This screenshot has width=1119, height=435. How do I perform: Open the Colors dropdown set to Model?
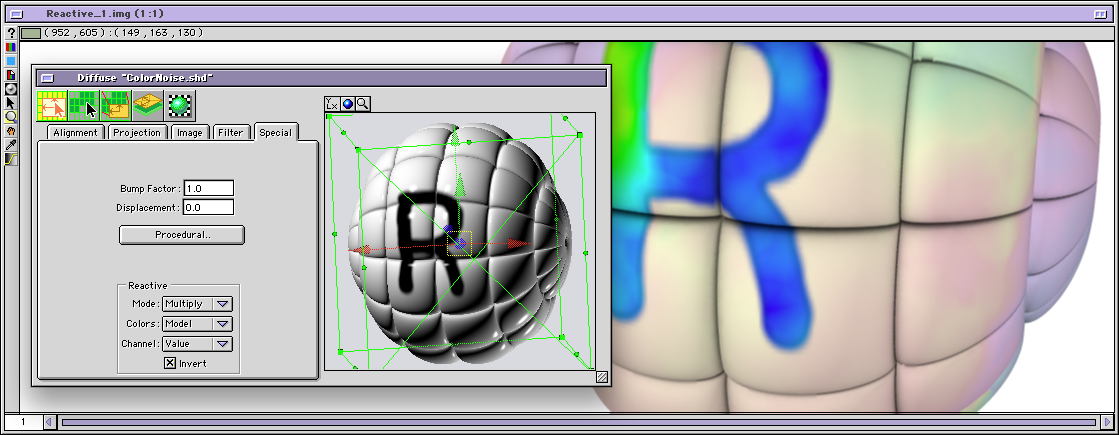198,324
